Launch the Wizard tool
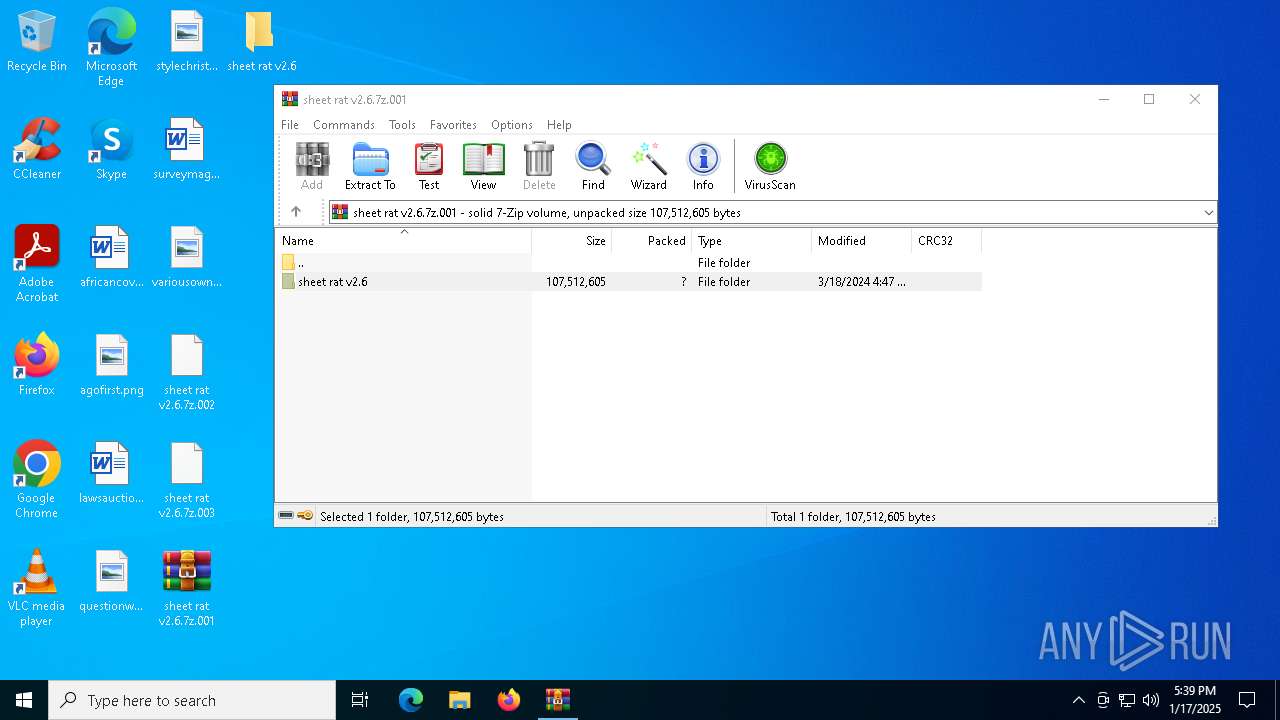 tap(648, 166)
